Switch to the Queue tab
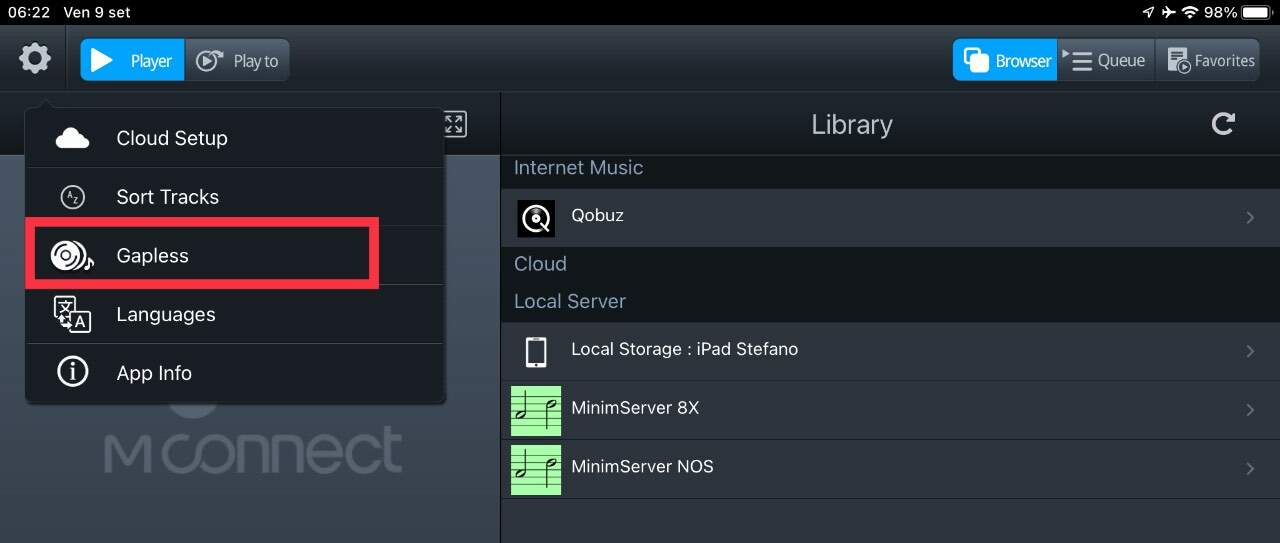This screenshot has width=1280, height=543. pos(1106,61)
